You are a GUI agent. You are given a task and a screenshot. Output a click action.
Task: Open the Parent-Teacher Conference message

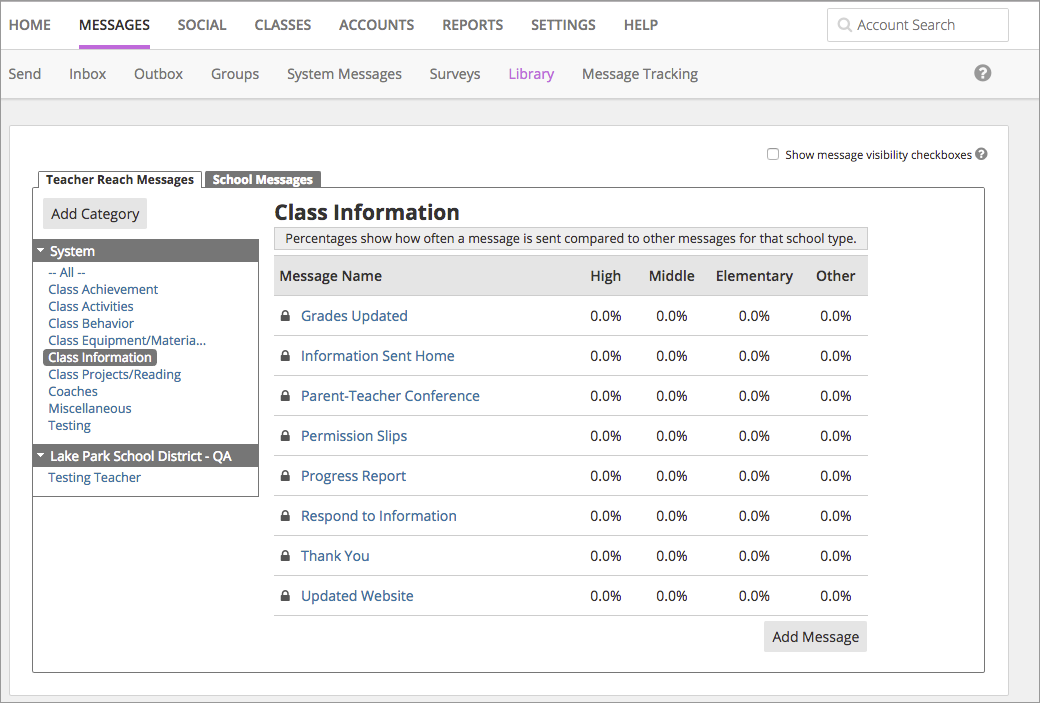[390, 395]
